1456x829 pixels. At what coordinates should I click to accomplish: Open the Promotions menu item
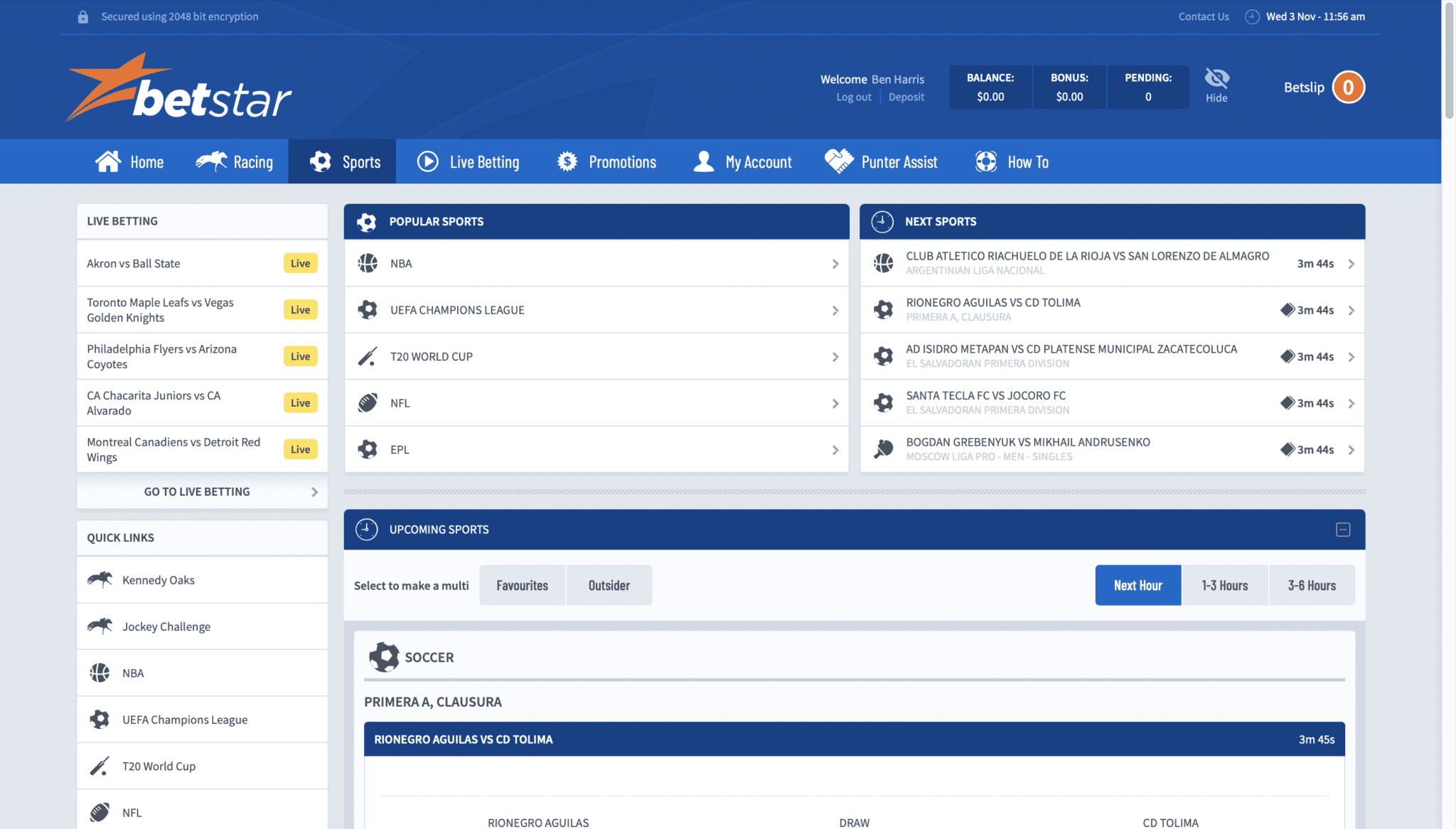(x=606, y=161)
